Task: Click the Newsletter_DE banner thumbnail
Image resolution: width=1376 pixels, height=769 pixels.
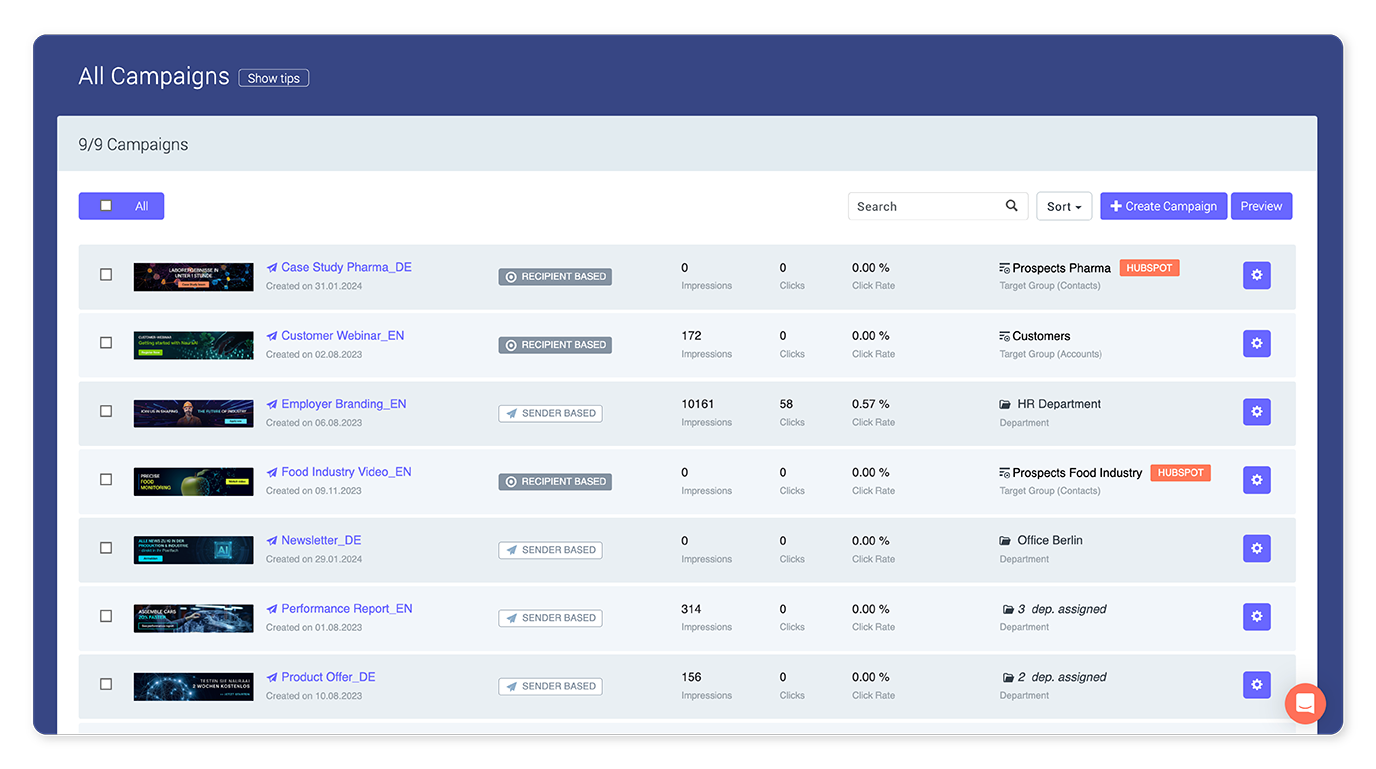Action: point(193,549)
